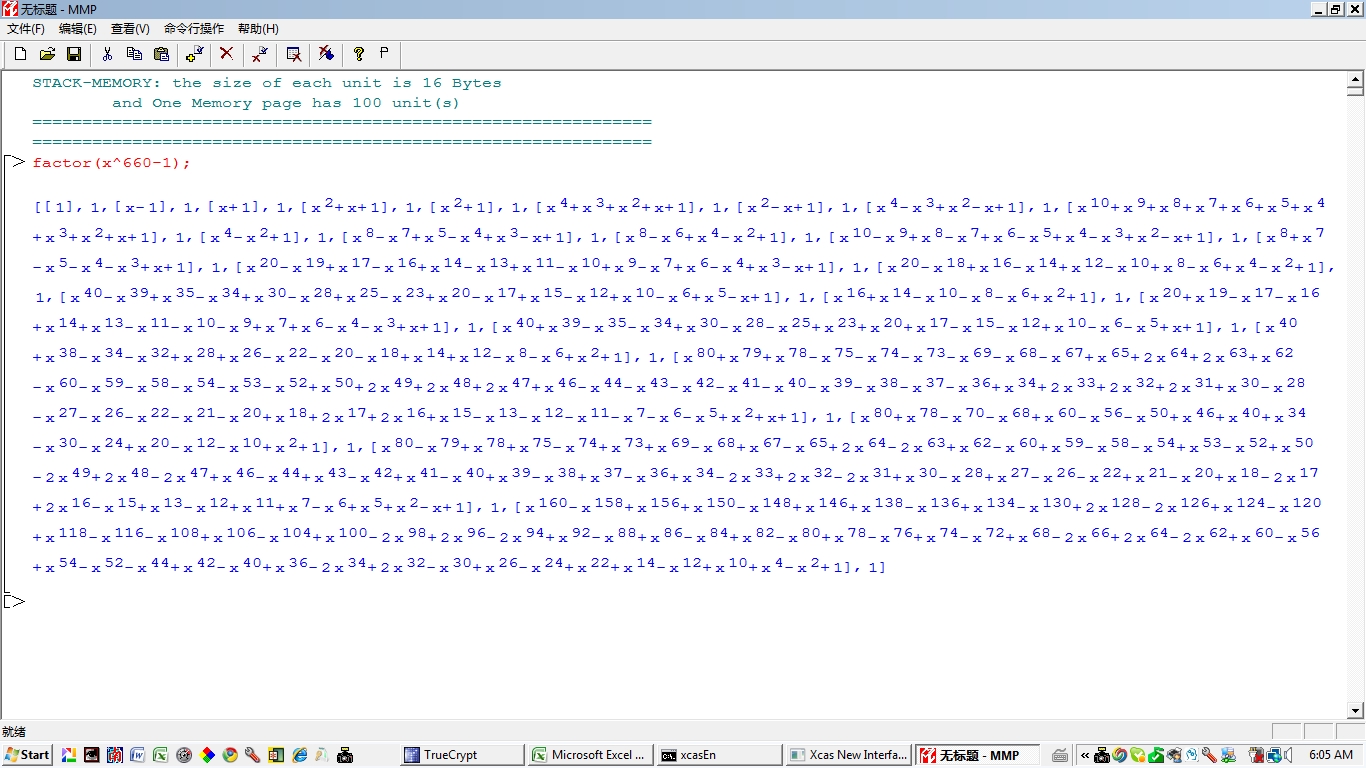Click the Windows Start button
This screenshot has height=768, width=1366.
[x=27, y=755]
